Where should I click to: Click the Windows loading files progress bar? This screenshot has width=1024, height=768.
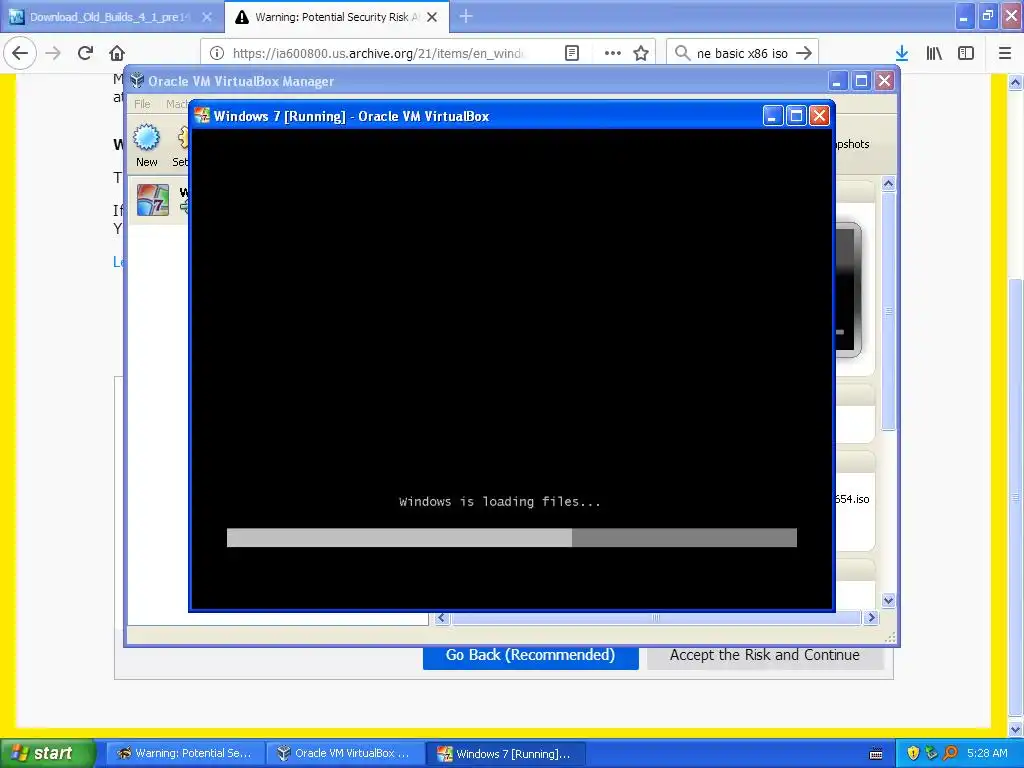(511, 537)
